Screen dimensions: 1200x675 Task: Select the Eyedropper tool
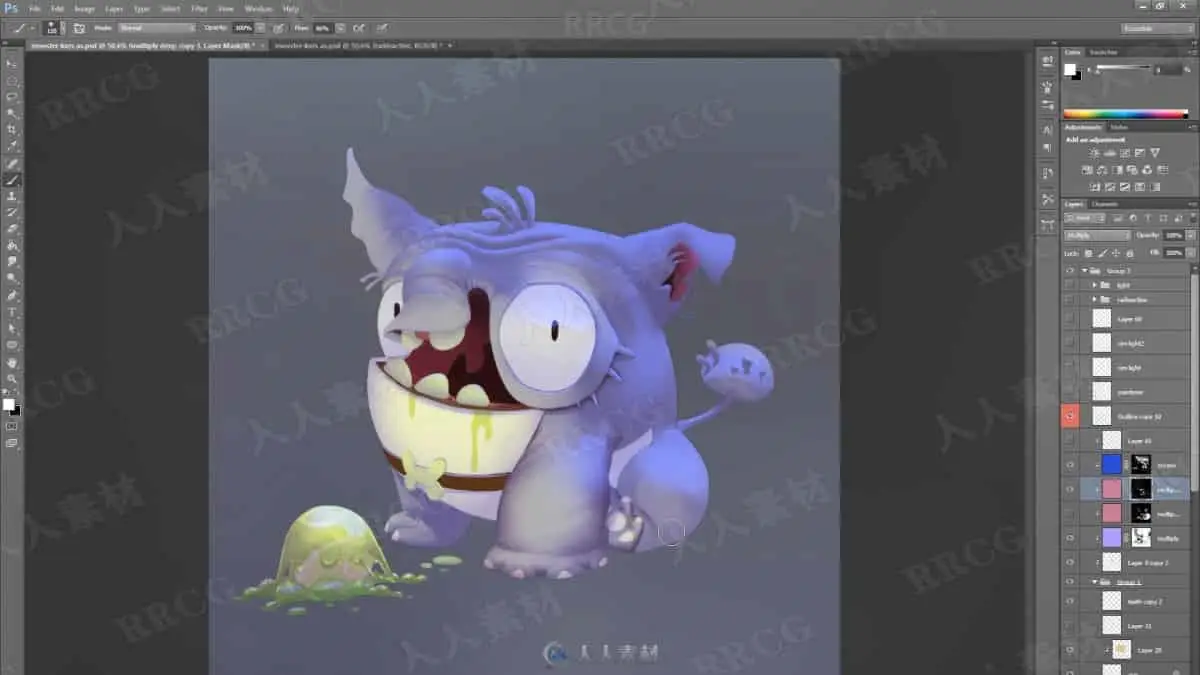click(x=13, y=147)
